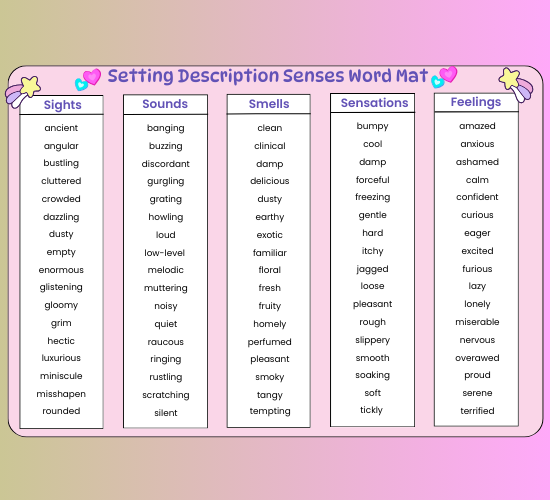Image resolution: width=550 pixels, height=500 pixels.
Task: Select the Sights column header
Action: [x=62, y=105]
